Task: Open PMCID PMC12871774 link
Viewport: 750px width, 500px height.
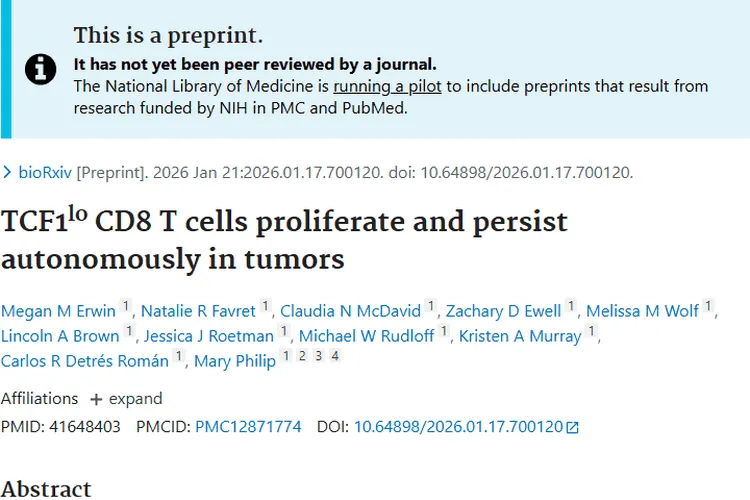Action: (x=248, y=427)
